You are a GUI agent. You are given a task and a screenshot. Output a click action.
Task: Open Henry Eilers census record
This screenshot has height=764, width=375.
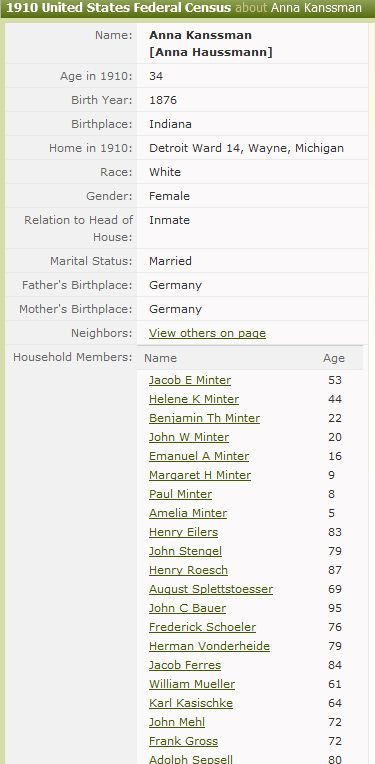pyautogui.click(x=184, y=532)
